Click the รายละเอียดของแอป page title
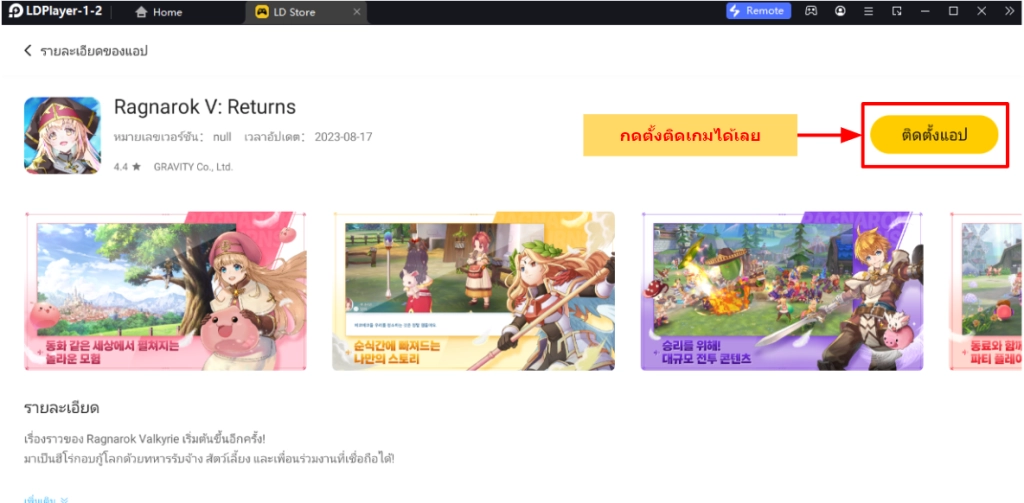The width and height of the screenshot is (1024, 503). [94, 51]
